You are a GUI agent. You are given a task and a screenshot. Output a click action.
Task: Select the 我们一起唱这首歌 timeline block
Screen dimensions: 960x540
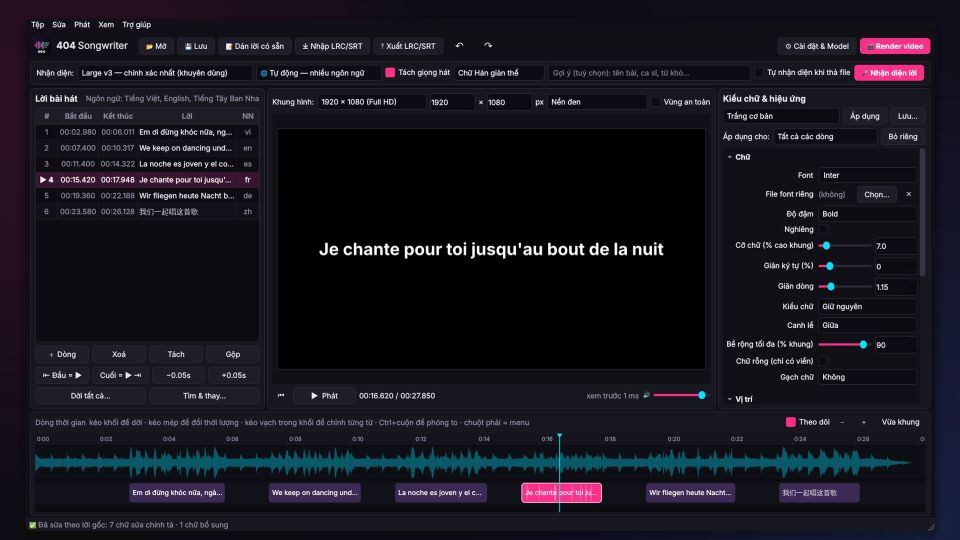point(819,493)
